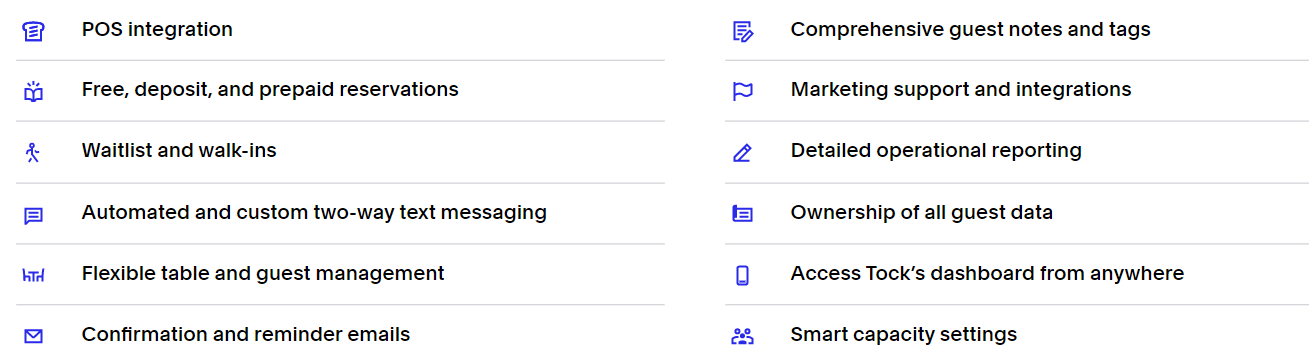Click the POS integration register icon
Viewport: 1309px width, 362px height.
[33, 31]
